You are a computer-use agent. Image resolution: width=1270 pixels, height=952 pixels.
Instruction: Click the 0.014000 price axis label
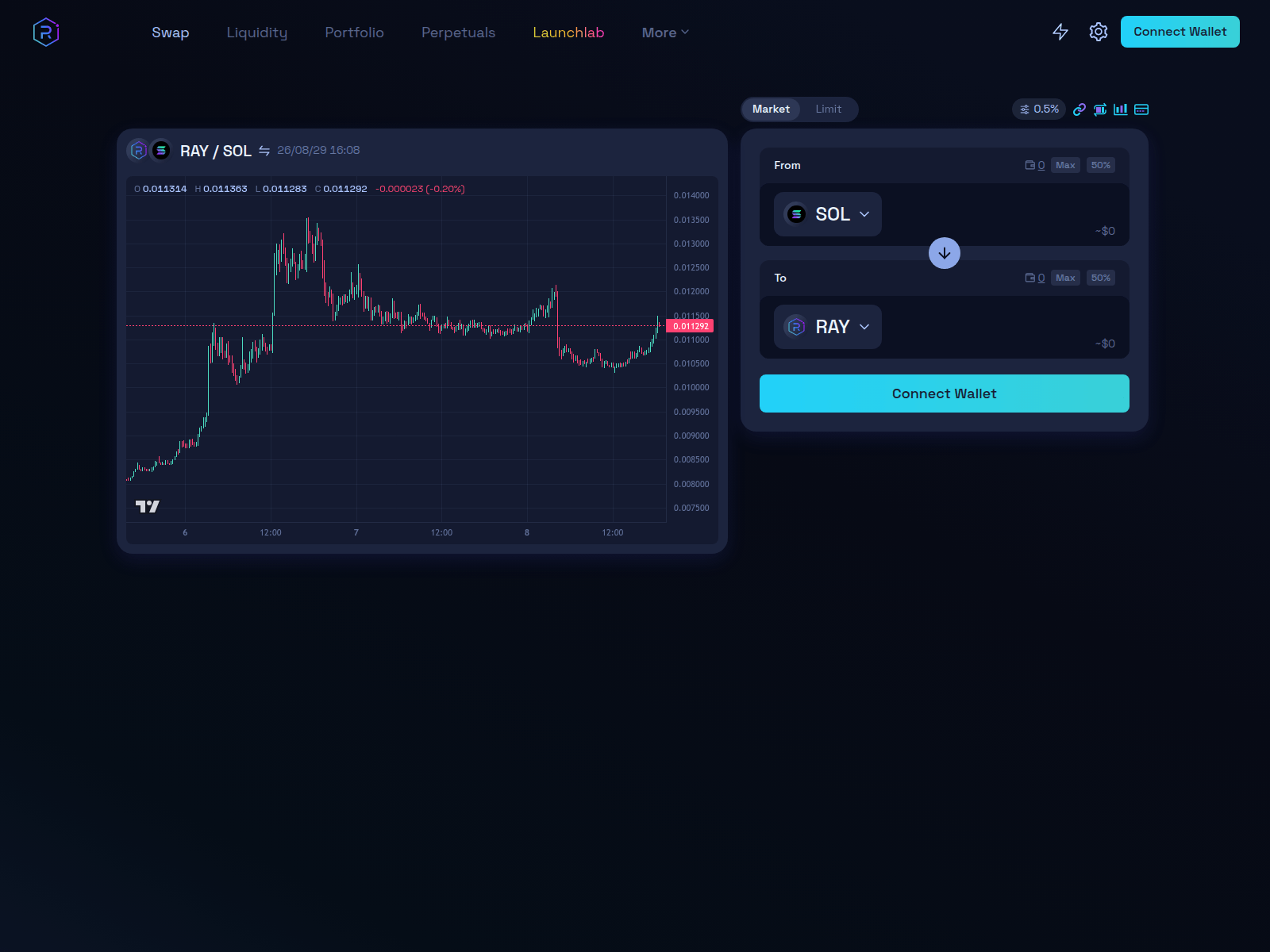click(x=691, y=195)
